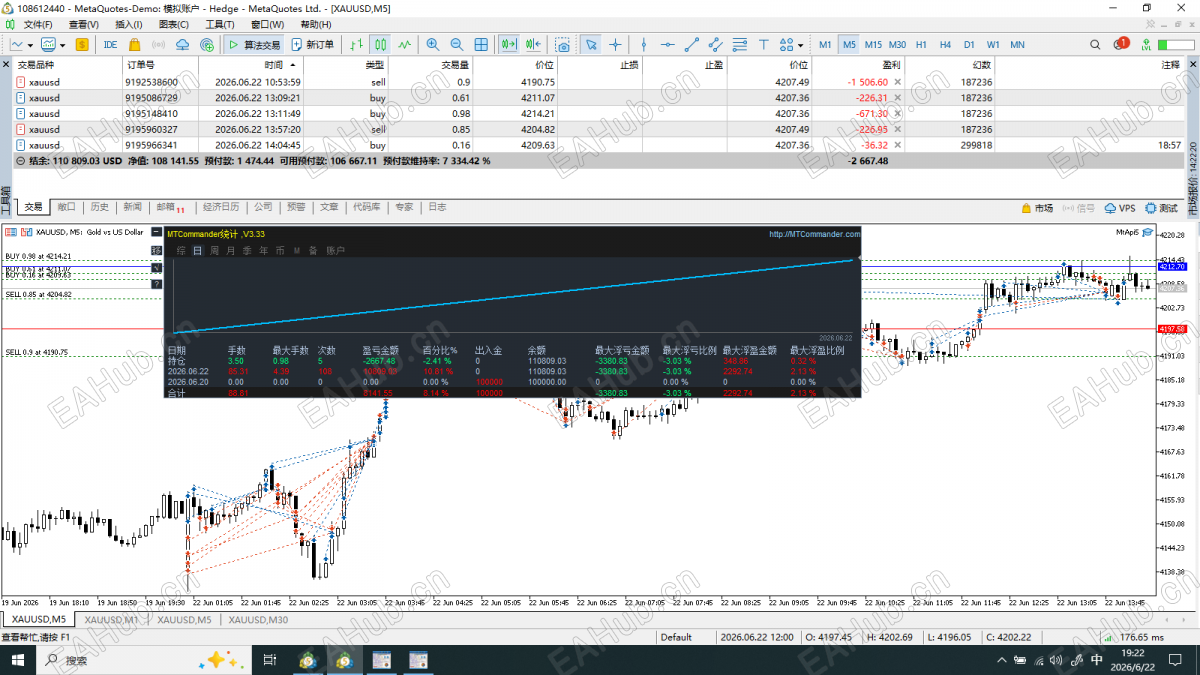Open the search magnifier in toolbar
The height and width of the screenshot is (675, 1200).
coord(1095,44)
